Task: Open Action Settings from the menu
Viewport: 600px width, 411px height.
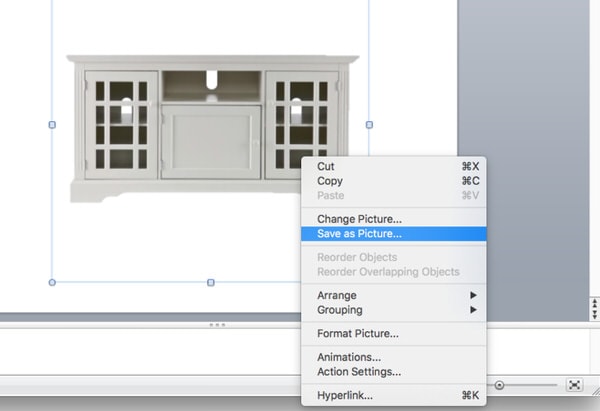Action: [x=358, y=372]
